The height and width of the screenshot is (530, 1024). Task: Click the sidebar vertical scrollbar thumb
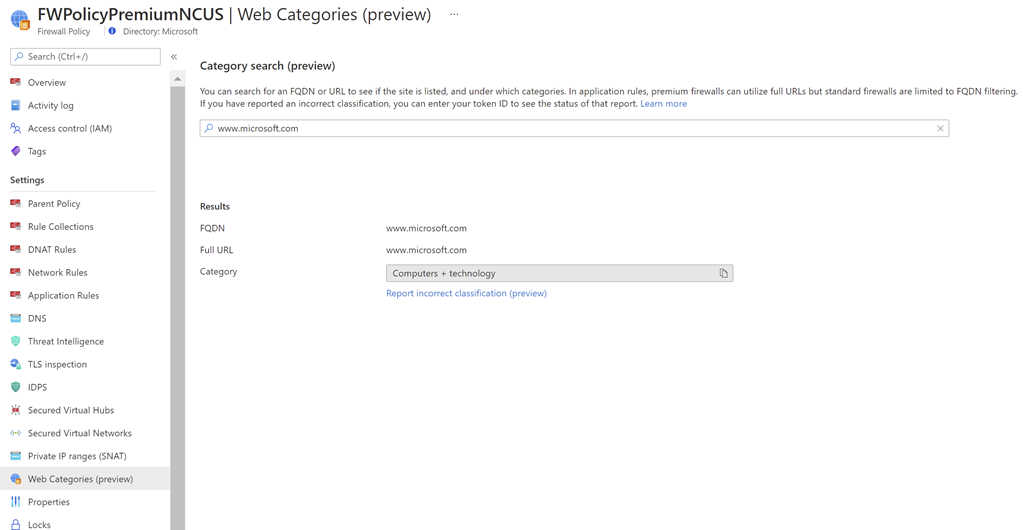click(178, 307)
